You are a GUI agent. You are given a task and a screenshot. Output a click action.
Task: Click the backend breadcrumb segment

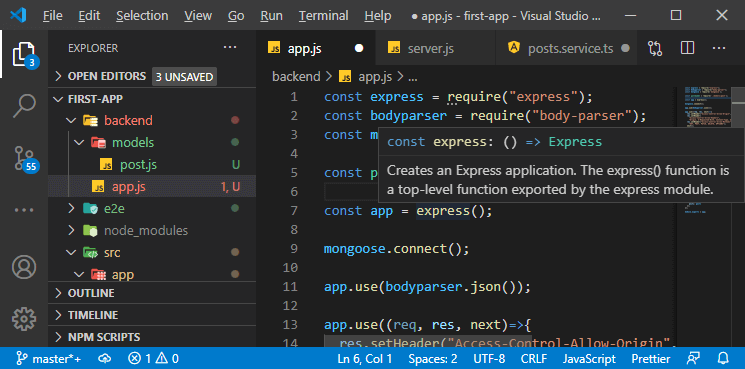(296, 76)
